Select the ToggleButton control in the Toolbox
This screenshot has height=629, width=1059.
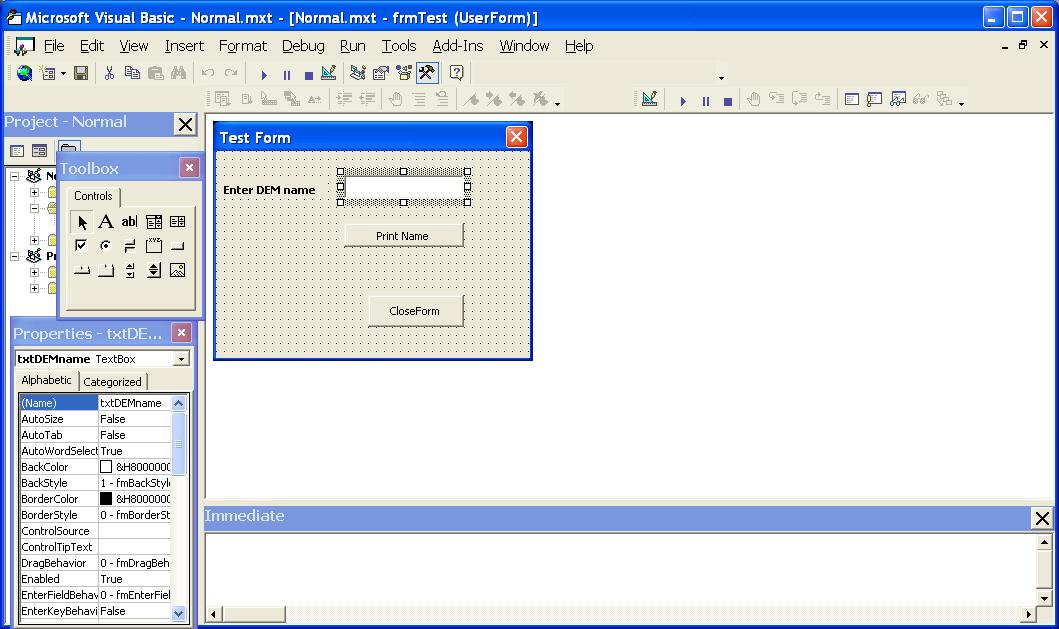pyautogui.click(x=129, y=245)
